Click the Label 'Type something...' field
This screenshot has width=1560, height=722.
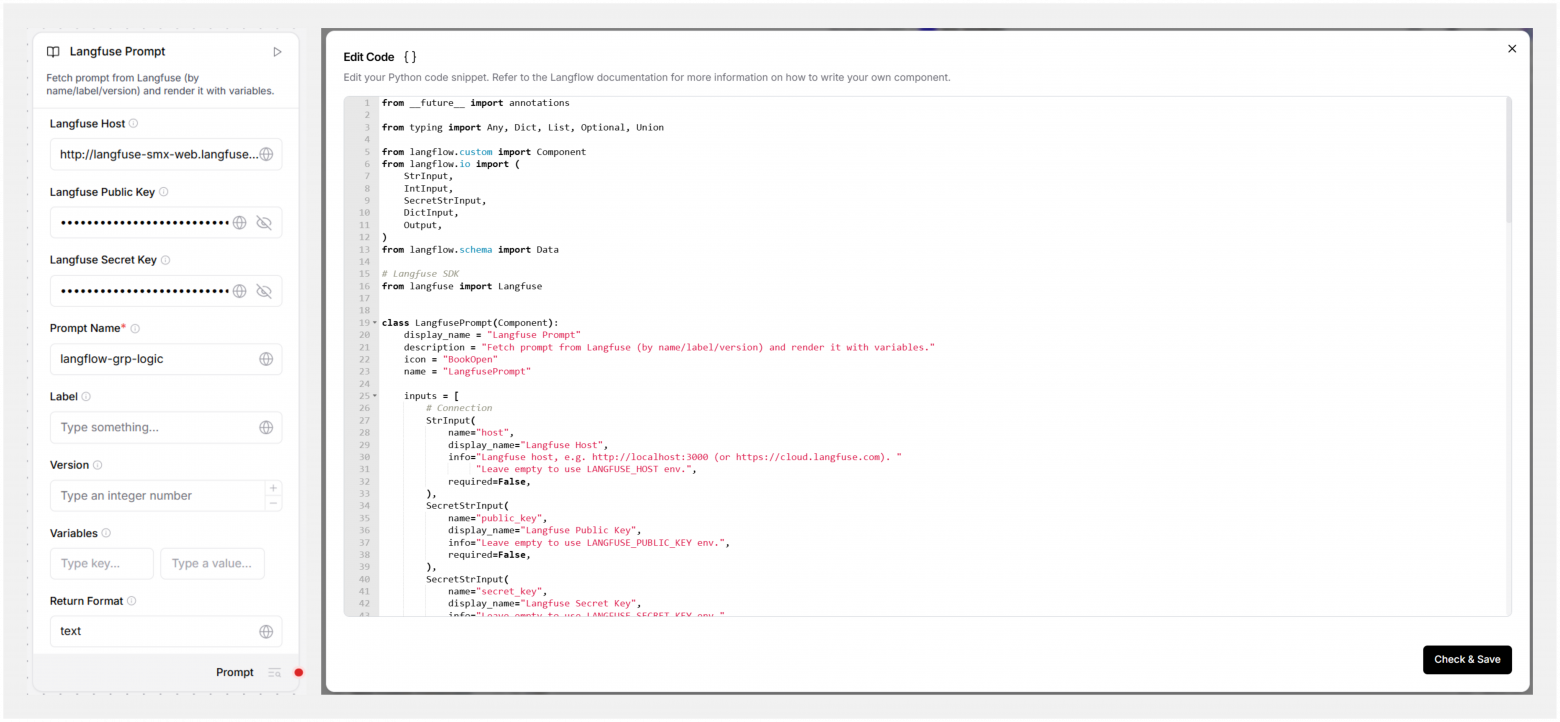(x=166, y=427)
